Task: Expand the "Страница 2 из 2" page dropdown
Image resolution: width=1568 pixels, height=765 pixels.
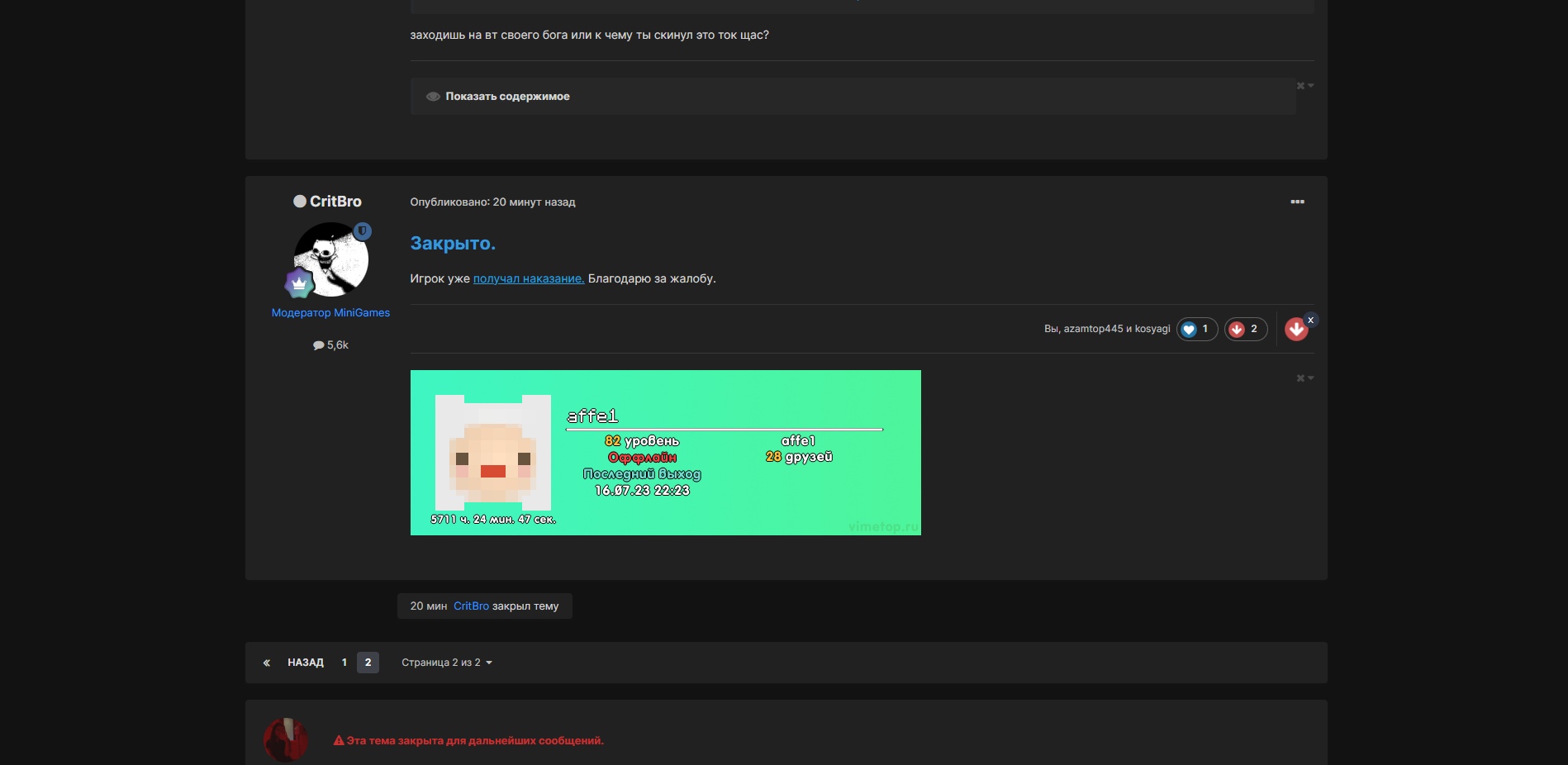Action: coord(446,663)
